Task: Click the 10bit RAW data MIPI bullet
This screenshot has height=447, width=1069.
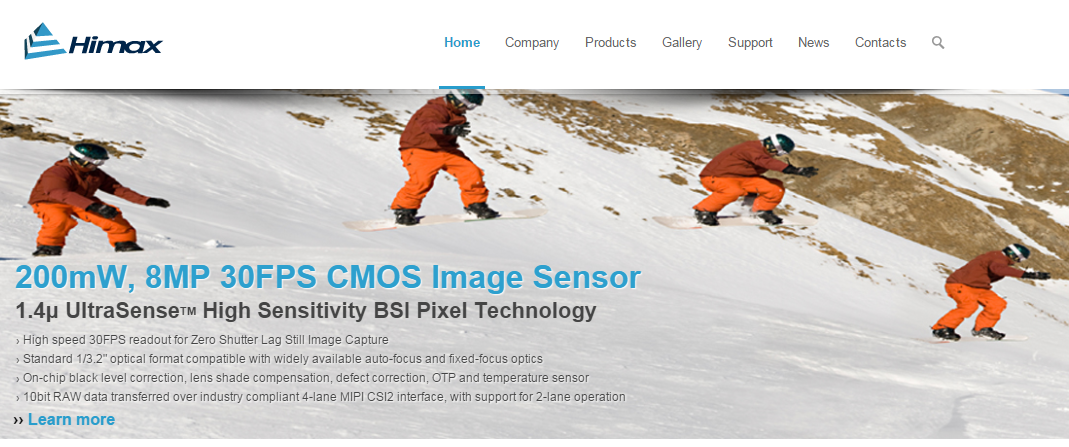Action: (320, 397)
